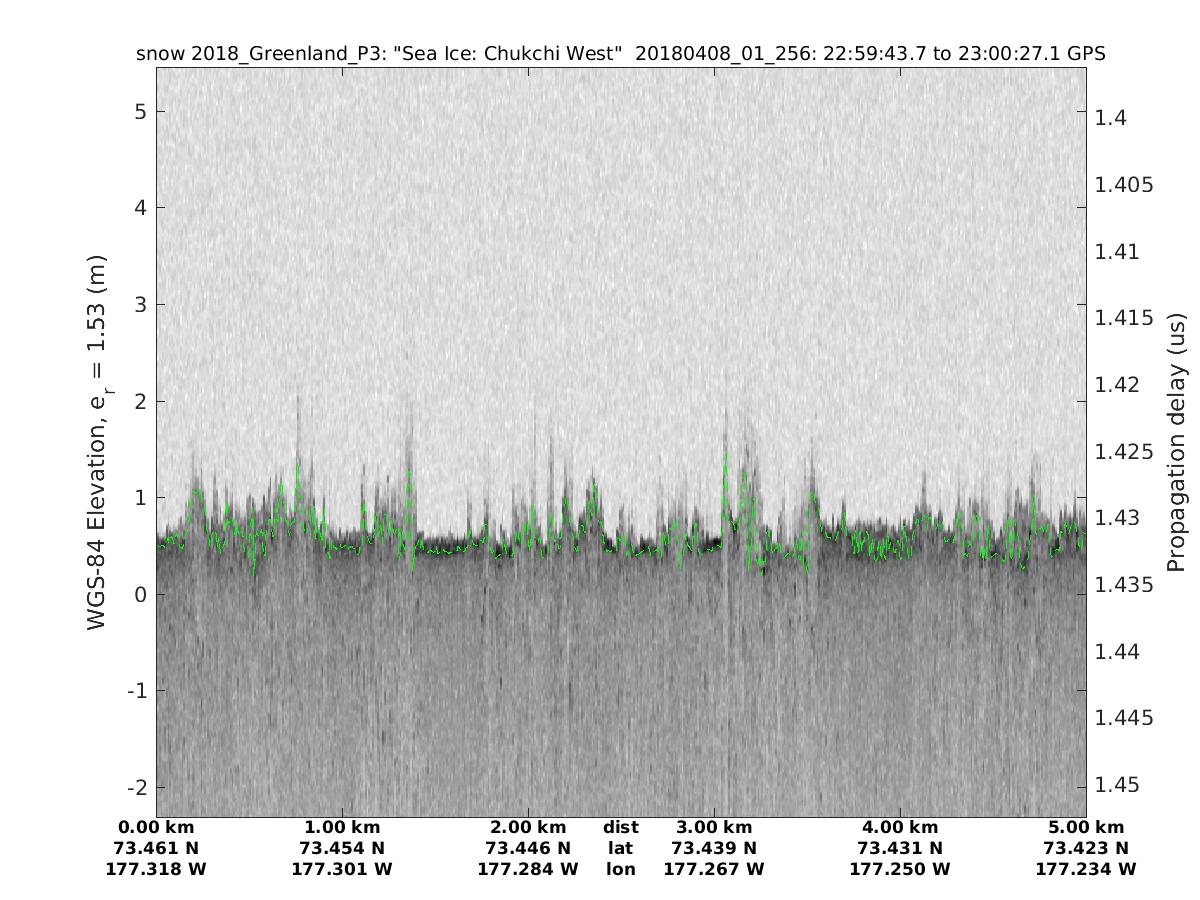Click the plot title text at top
This screenshot has height=900, width=1200.
(620, 54)
